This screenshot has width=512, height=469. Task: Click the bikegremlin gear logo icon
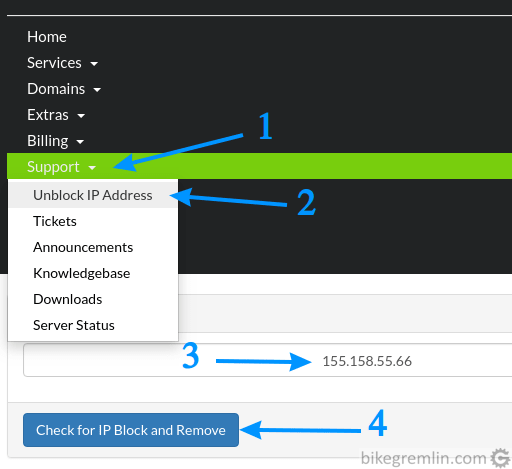click(500, 458)
